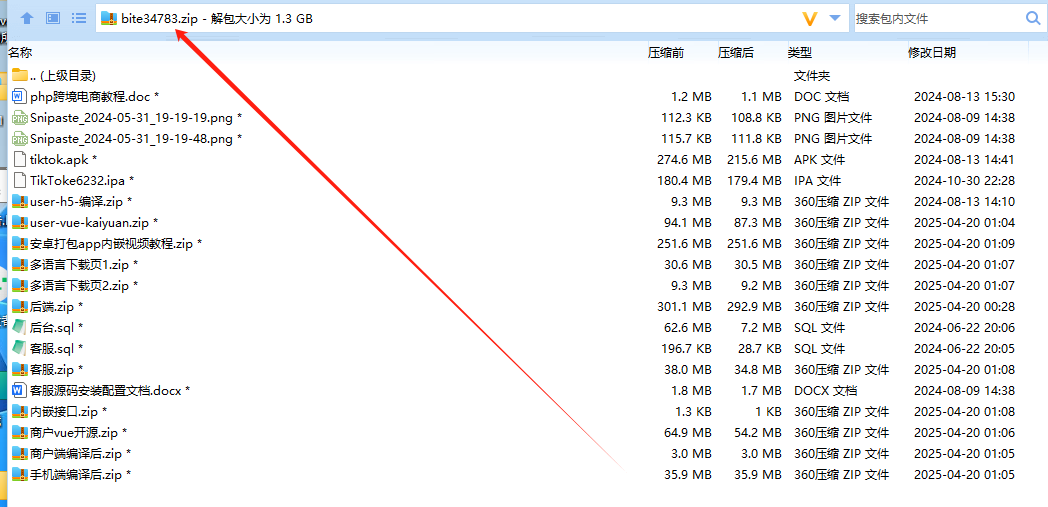Click the zip icon of 商户vue开源.zip

[x=19, y=433]
